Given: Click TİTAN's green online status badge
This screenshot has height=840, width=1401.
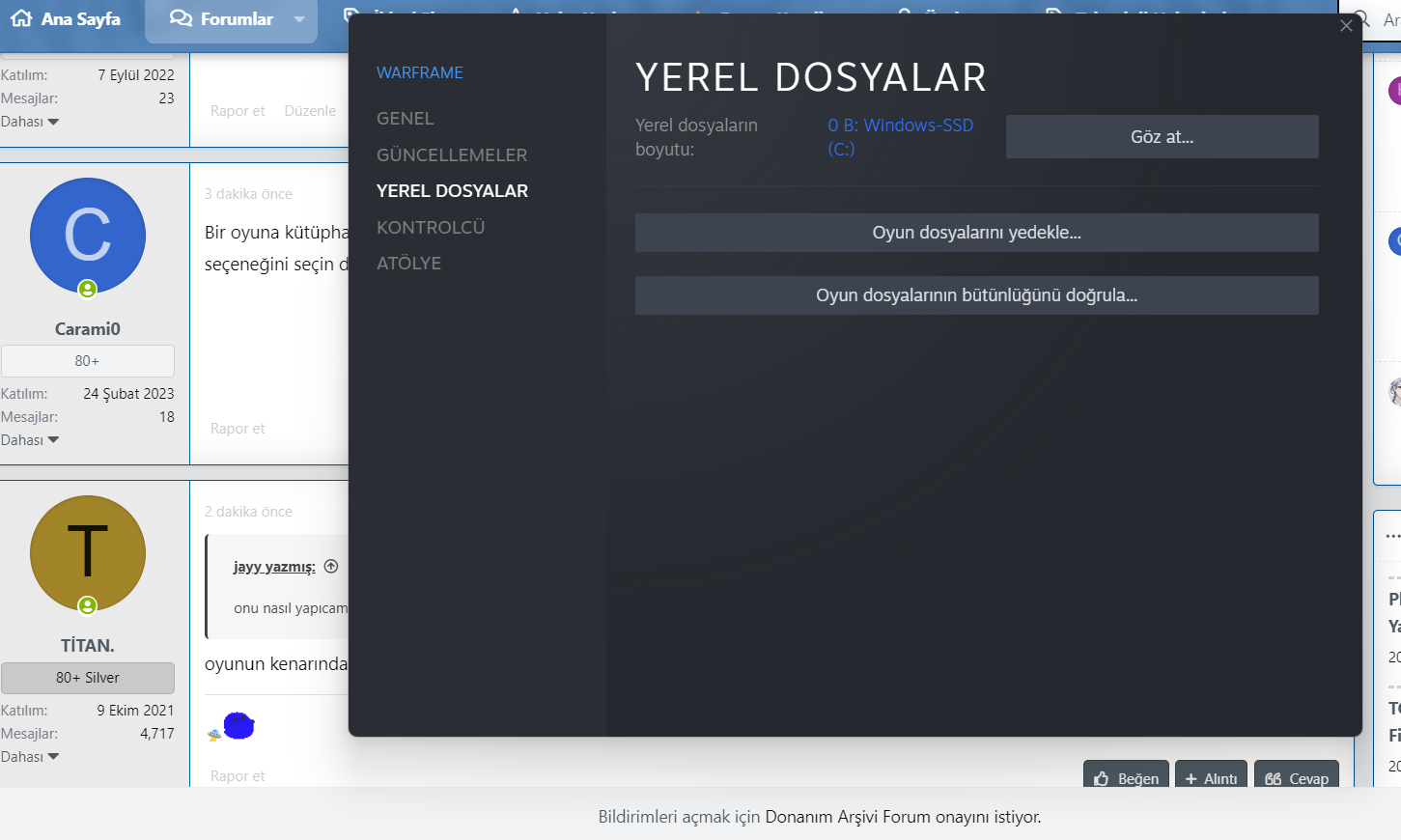Looking at the screenshot, I should [88, 607].
